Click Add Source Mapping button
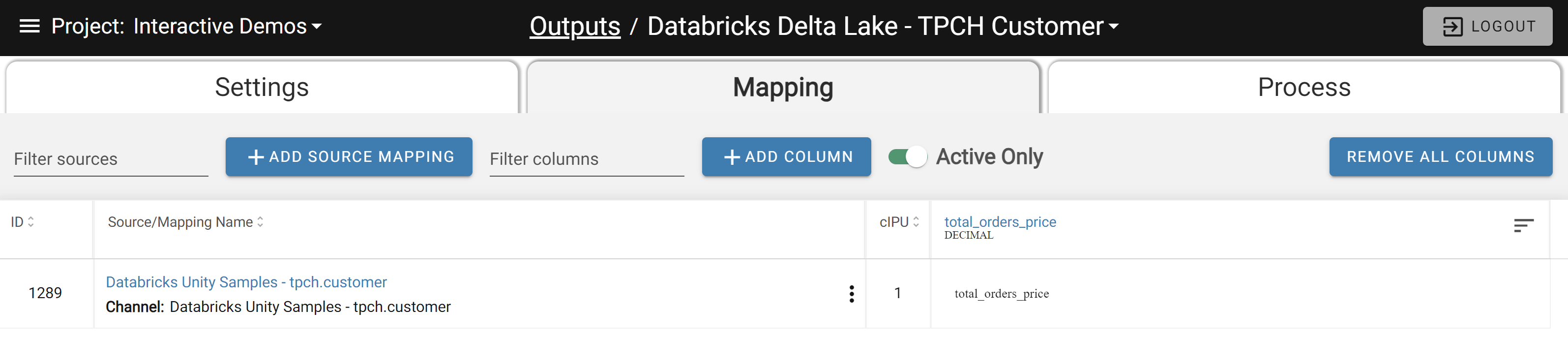This screenshot has width=1568, height=338. [x=349, y=157]
